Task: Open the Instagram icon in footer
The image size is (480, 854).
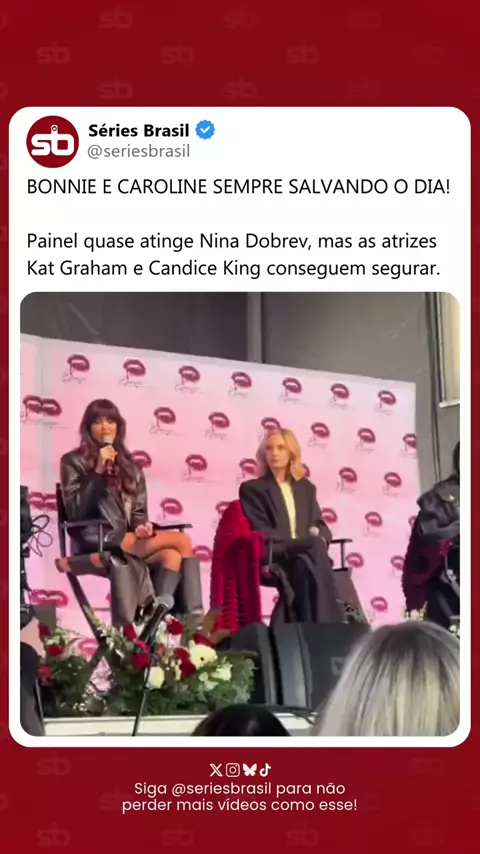Action: tap(233, 770)
